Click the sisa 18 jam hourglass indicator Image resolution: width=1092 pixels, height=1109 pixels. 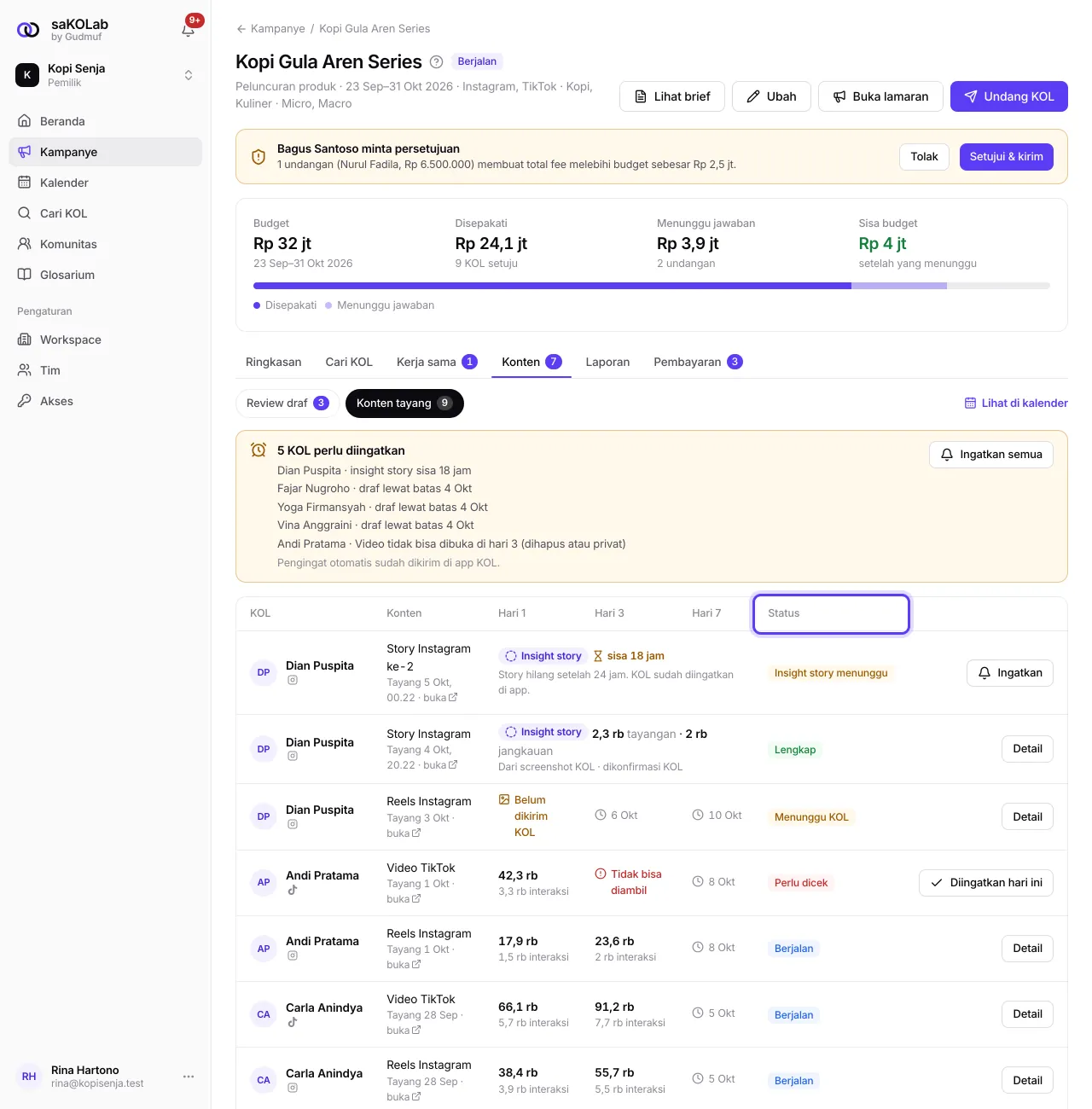(x=629, y=656)
